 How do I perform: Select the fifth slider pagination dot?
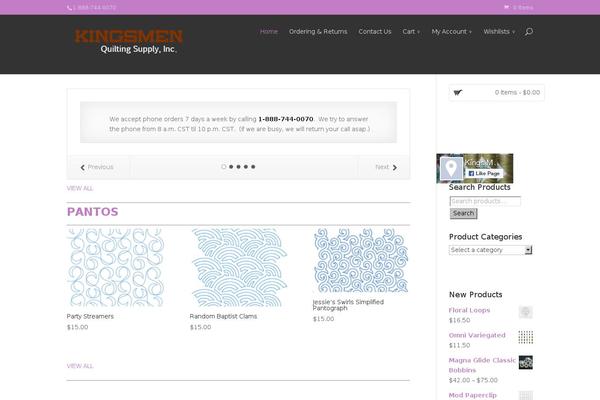pyautogui.click(x=253, y=167)
